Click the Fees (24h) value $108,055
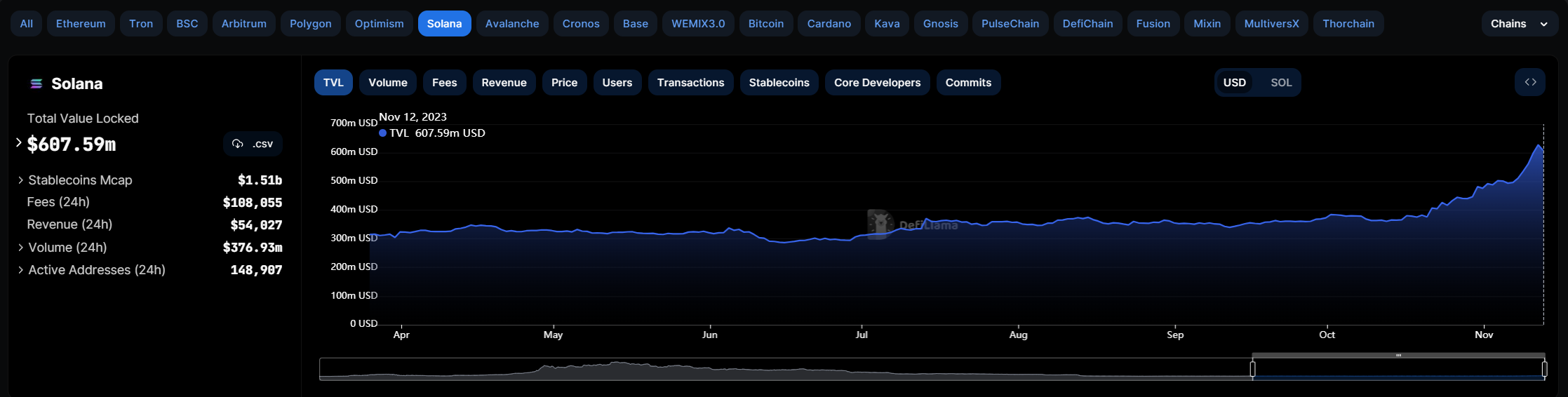1568x397 pixels. coord(253,203)
